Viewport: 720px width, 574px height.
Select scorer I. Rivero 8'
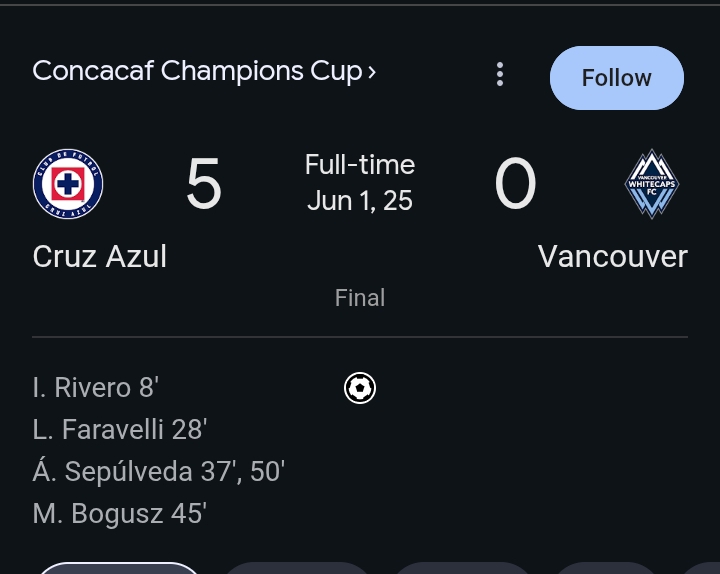(96, 388)
